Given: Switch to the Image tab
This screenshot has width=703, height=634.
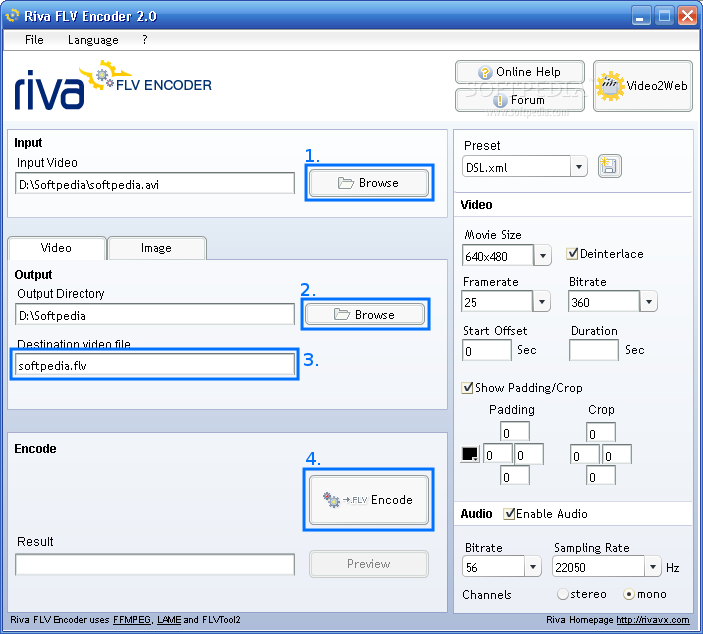Looking at the screenshot, I should tap(156, 248).
